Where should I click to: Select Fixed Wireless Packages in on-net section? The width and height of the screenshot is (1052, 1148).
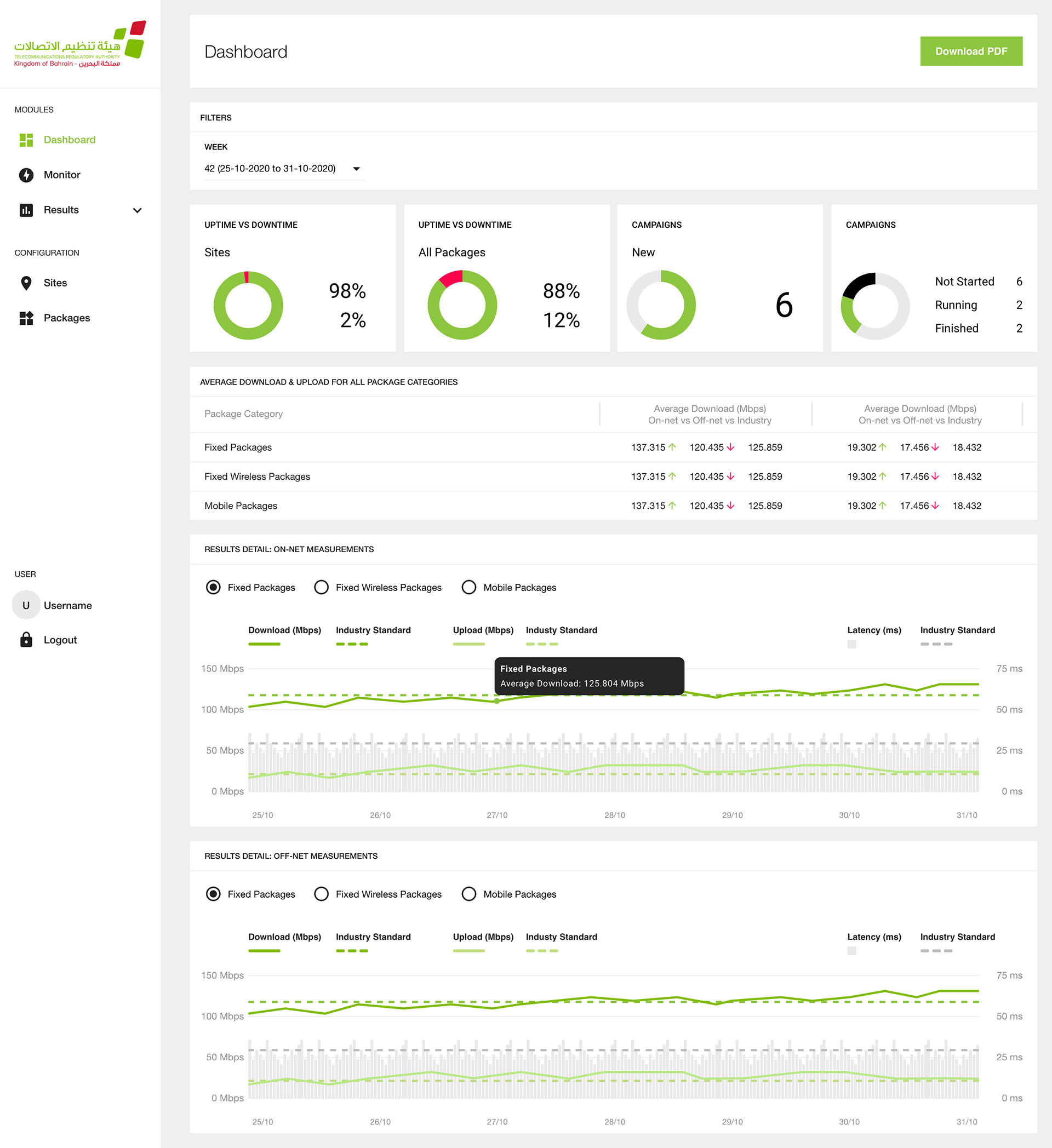pyautogui.click(x=321, y=587)
